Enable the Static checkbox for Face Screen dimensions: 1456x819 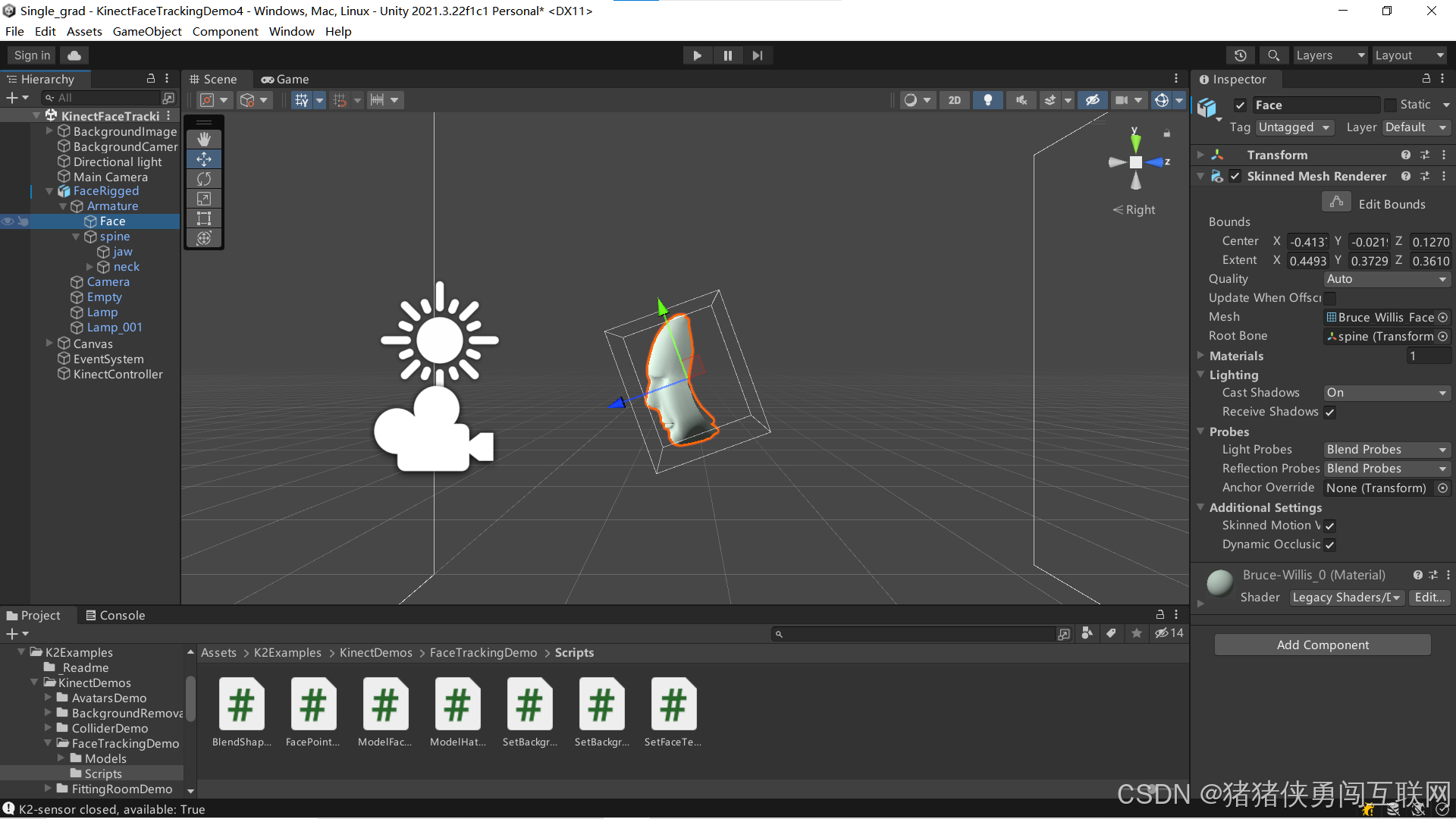coord(1392,105)
